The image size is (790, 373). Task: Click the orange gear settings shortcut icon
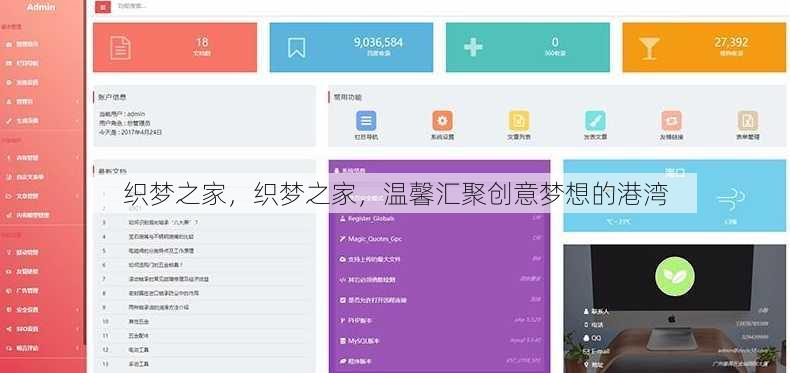(442, 120)
